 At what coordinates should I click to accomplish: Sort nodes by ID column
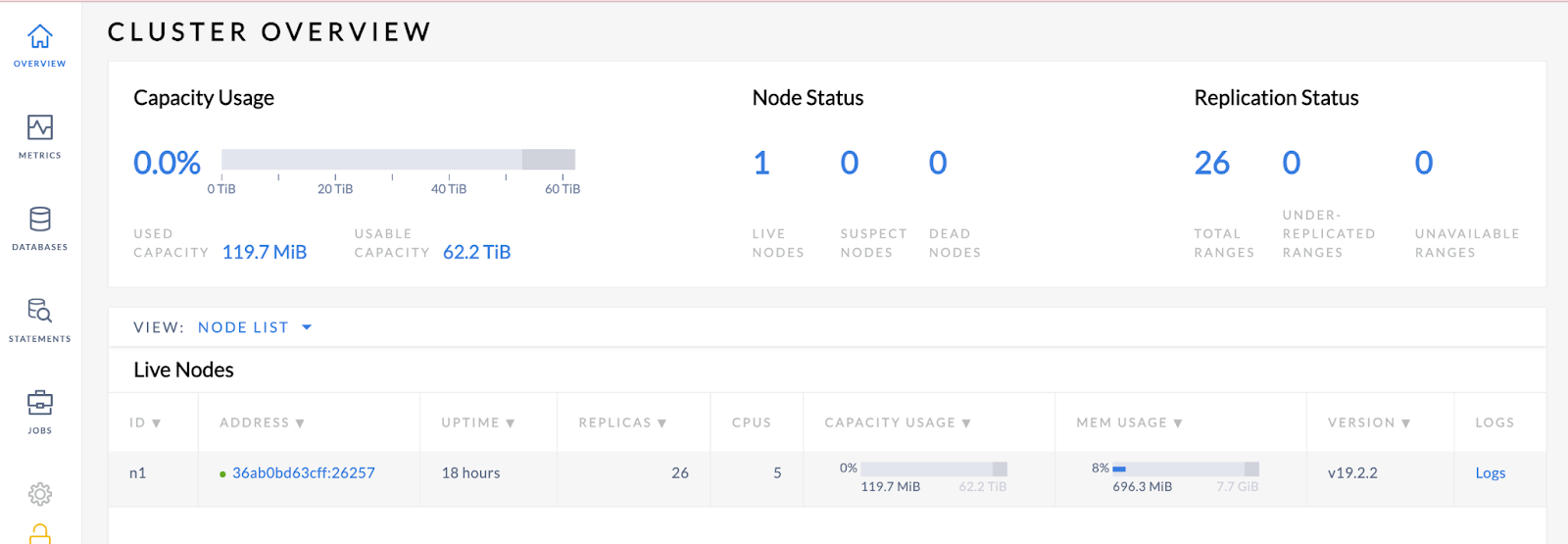click(x=144, y=422)
